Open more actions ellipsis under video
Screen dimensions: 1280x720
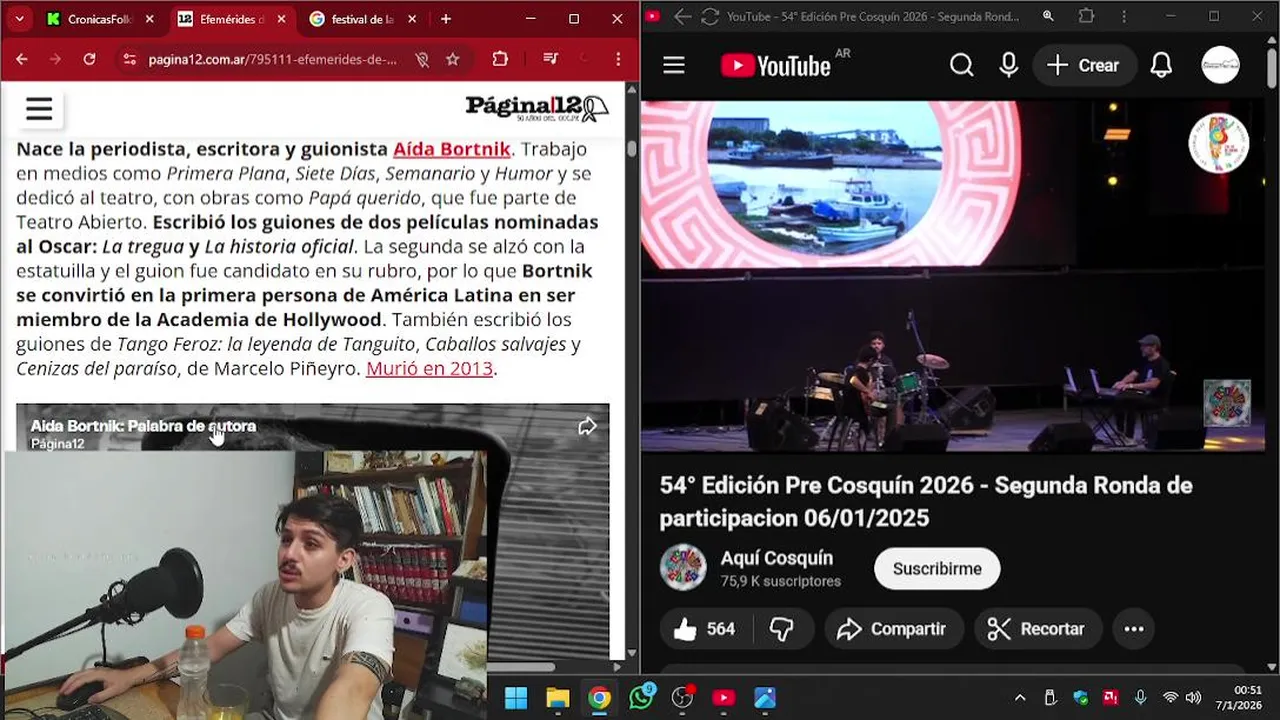[1133, 629]
